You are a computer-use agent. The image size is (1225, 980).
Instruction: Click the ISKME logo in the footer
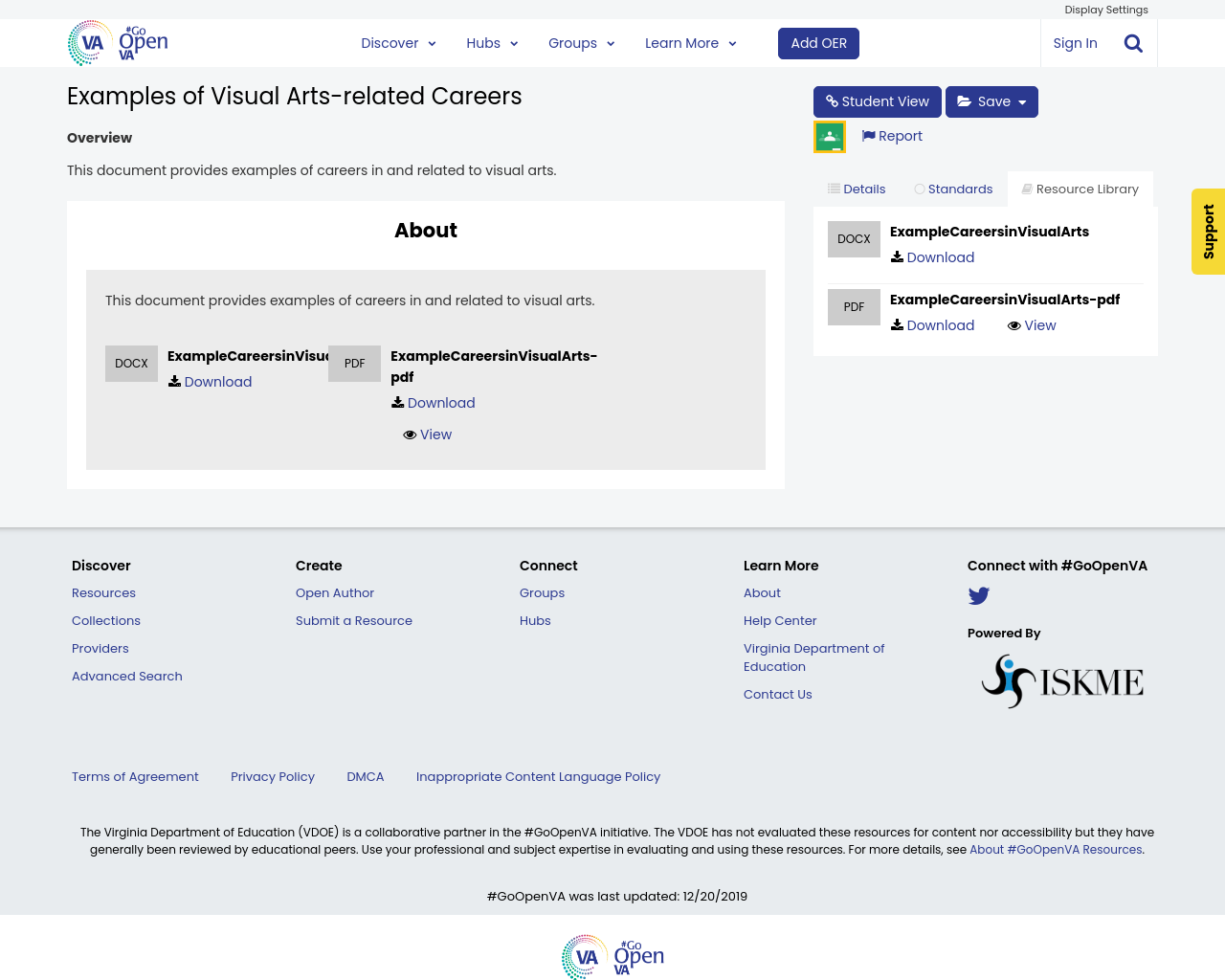(1062, 679)
